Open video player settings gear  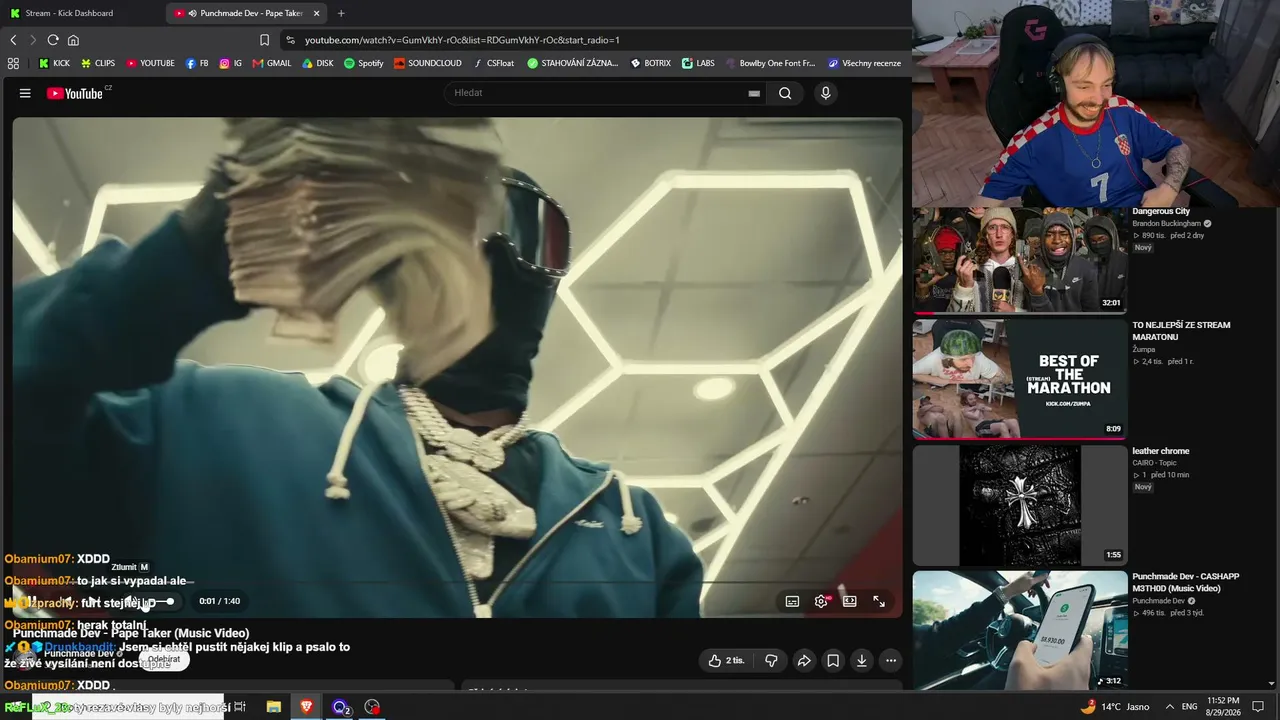821,601
